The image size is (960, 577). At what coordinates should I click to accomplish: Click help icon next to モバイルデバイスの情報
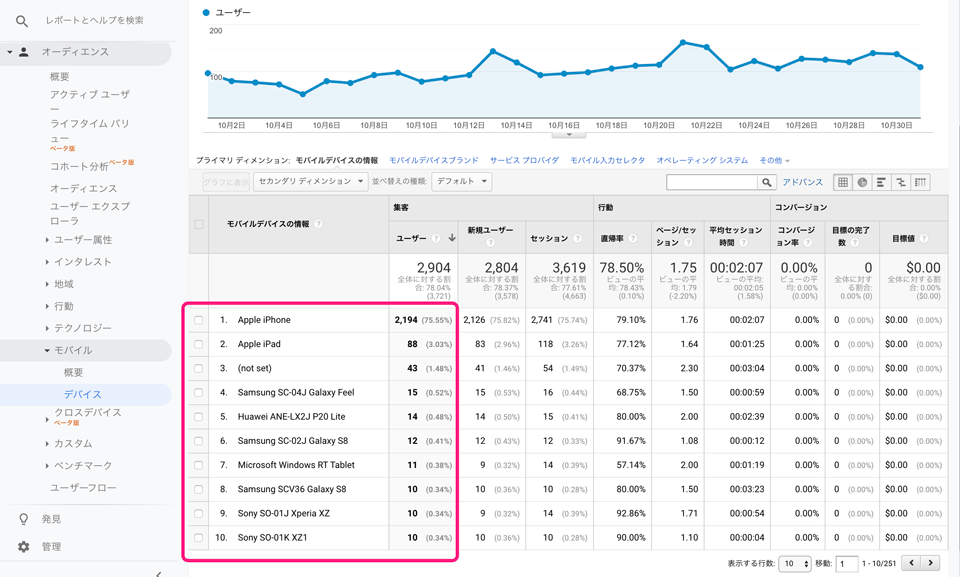click(x=318, y=224)
